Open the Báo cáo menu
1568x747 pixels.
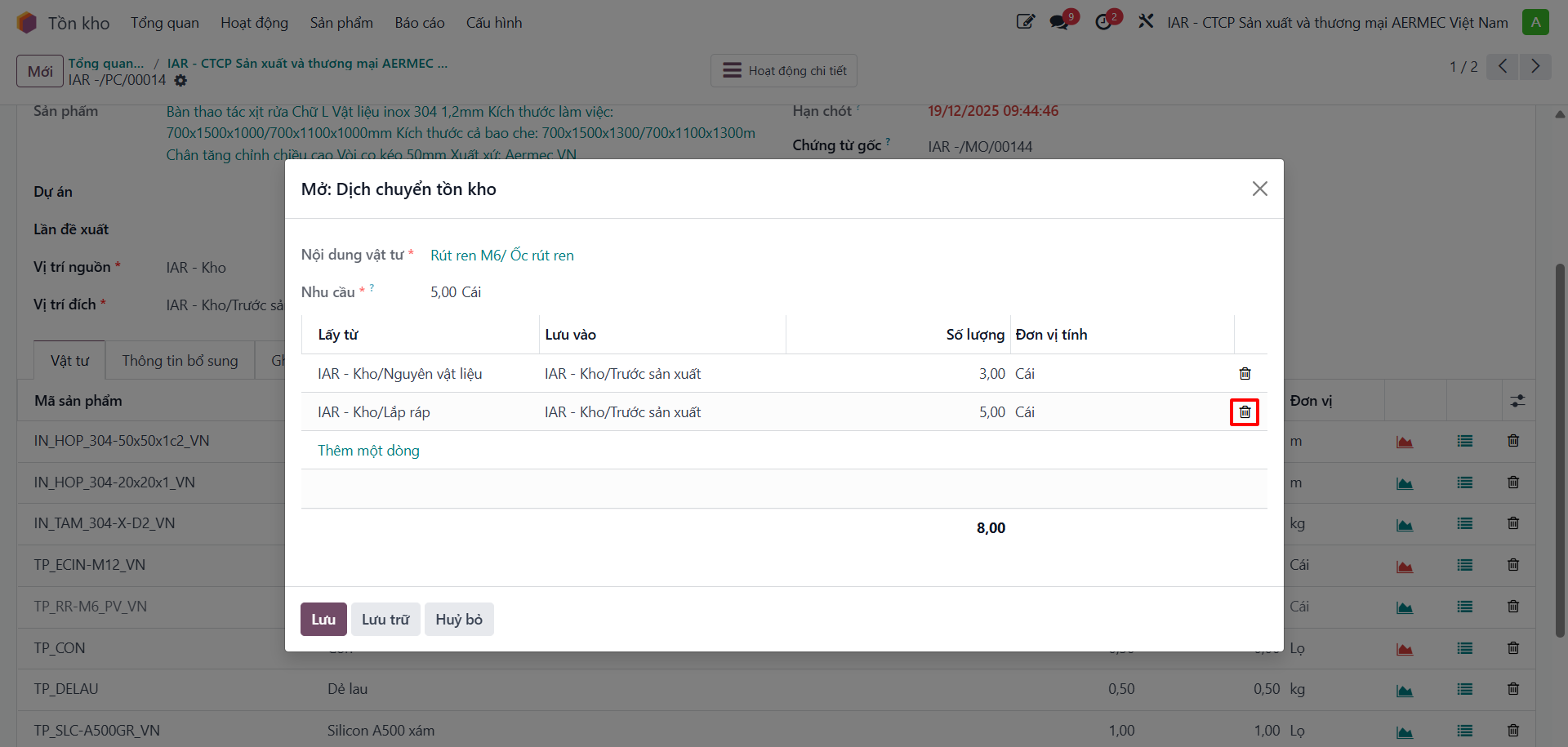click(420, 23)
